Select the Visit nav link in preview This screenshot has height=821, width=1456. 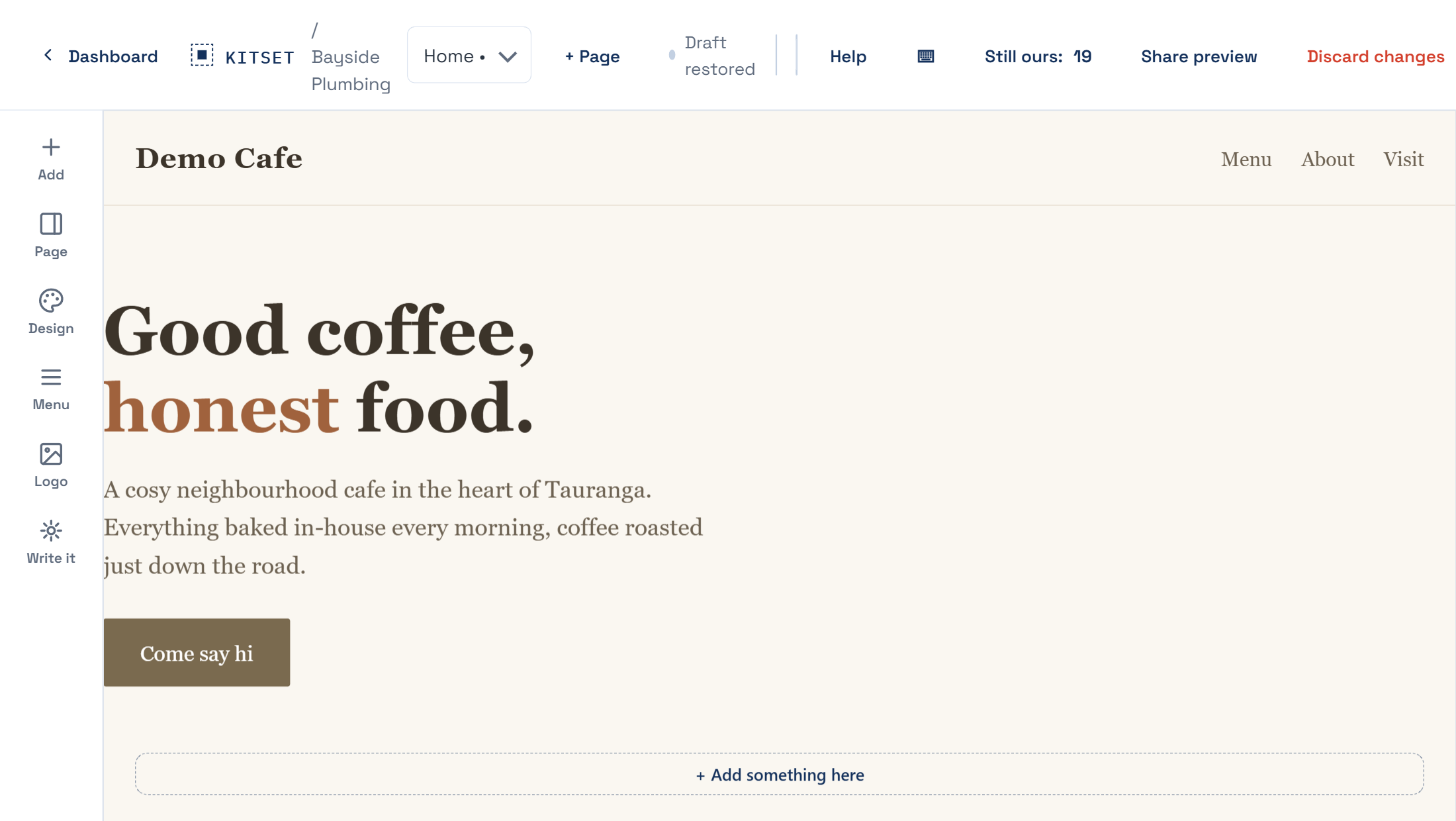point(1404,160)
